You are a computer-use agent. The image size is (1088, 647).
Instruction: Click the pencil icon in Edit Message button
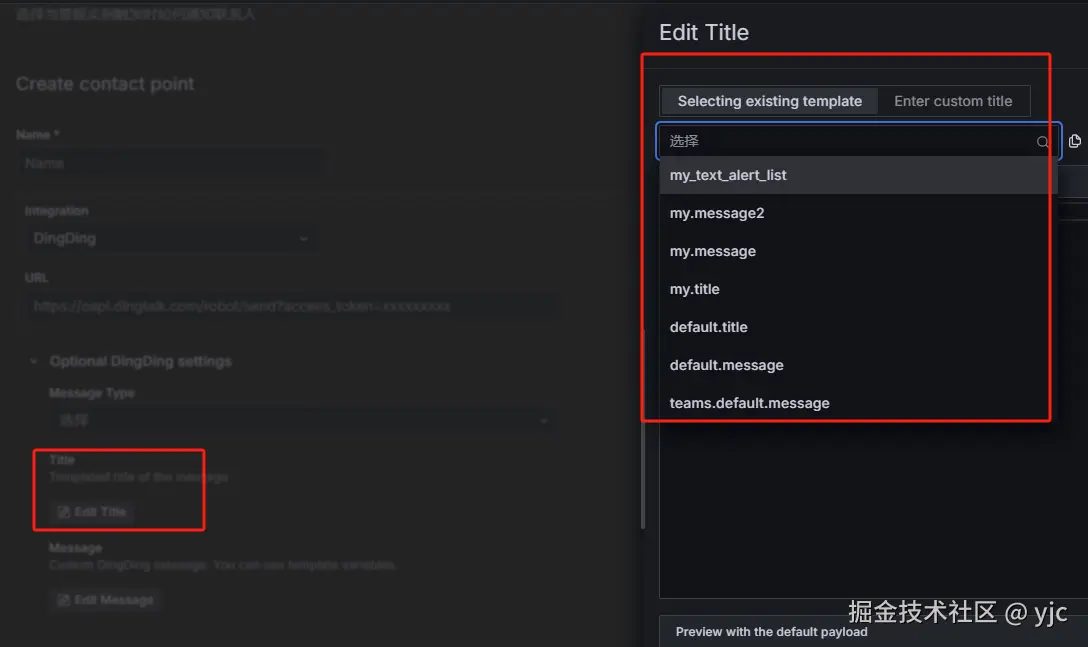64,600
